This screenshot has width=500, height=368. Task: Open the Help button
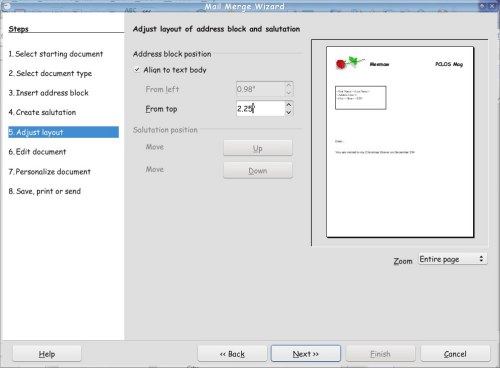click(47, 354)
